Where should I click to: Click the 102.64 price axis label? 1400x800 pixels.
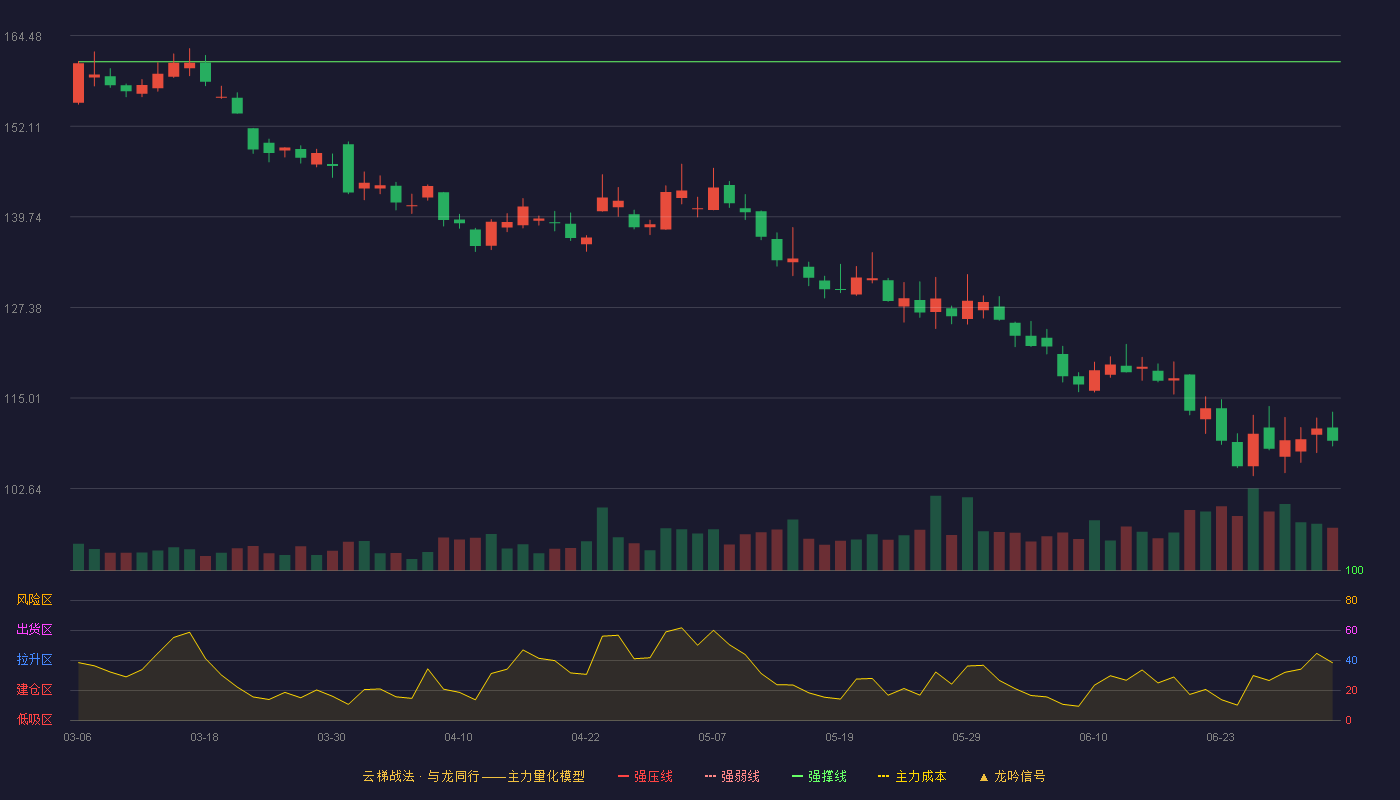(23, 489)
